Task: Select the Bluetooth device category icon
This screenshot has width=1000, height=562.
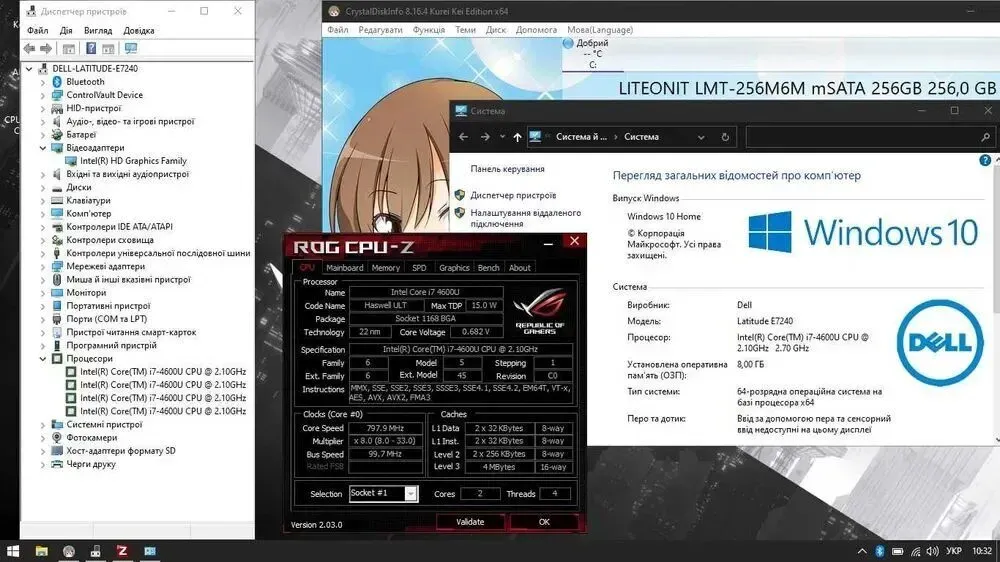Action: 57,82
